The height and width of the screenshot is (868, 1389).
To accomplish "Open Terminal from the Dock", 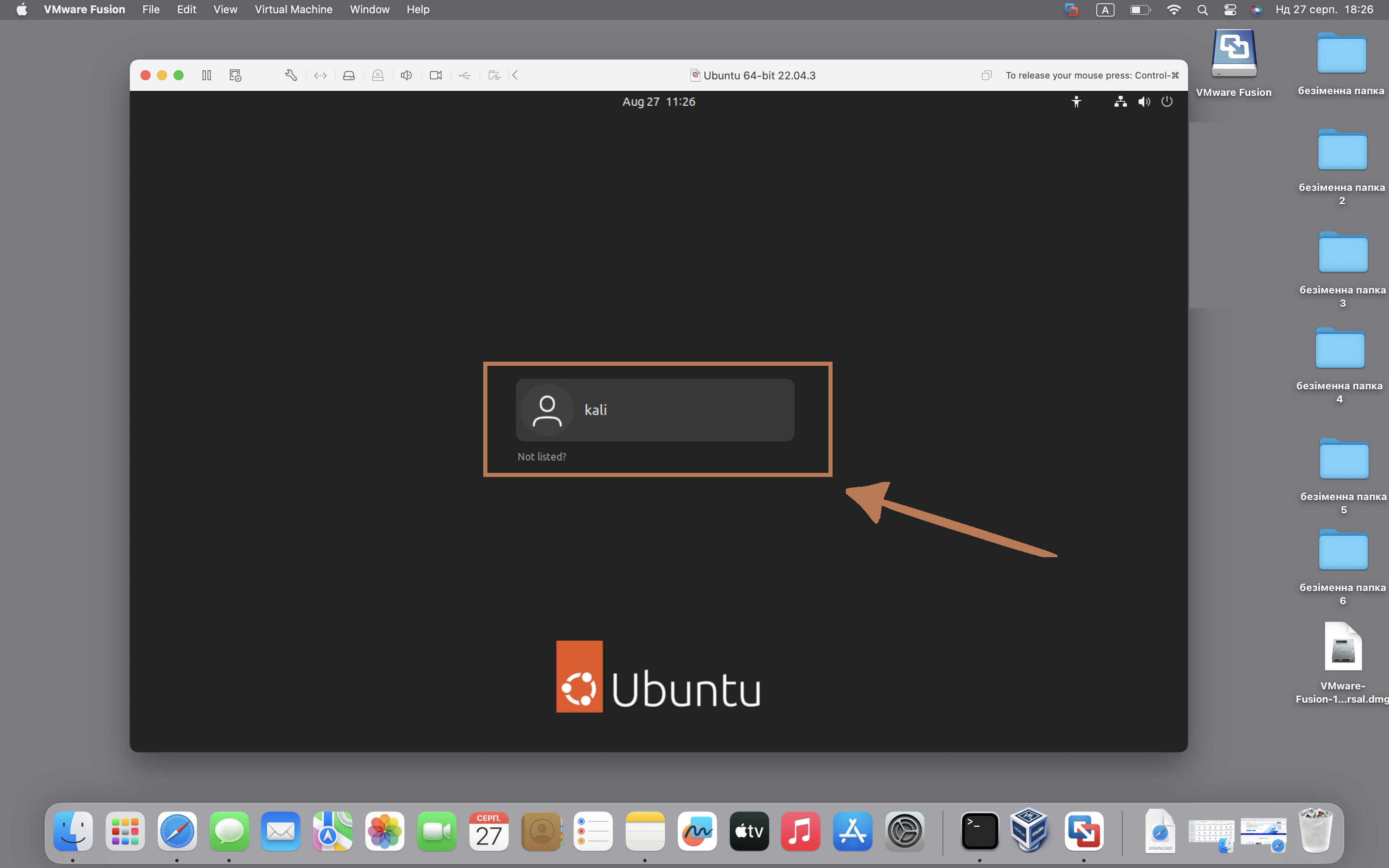I will (979, 831).
